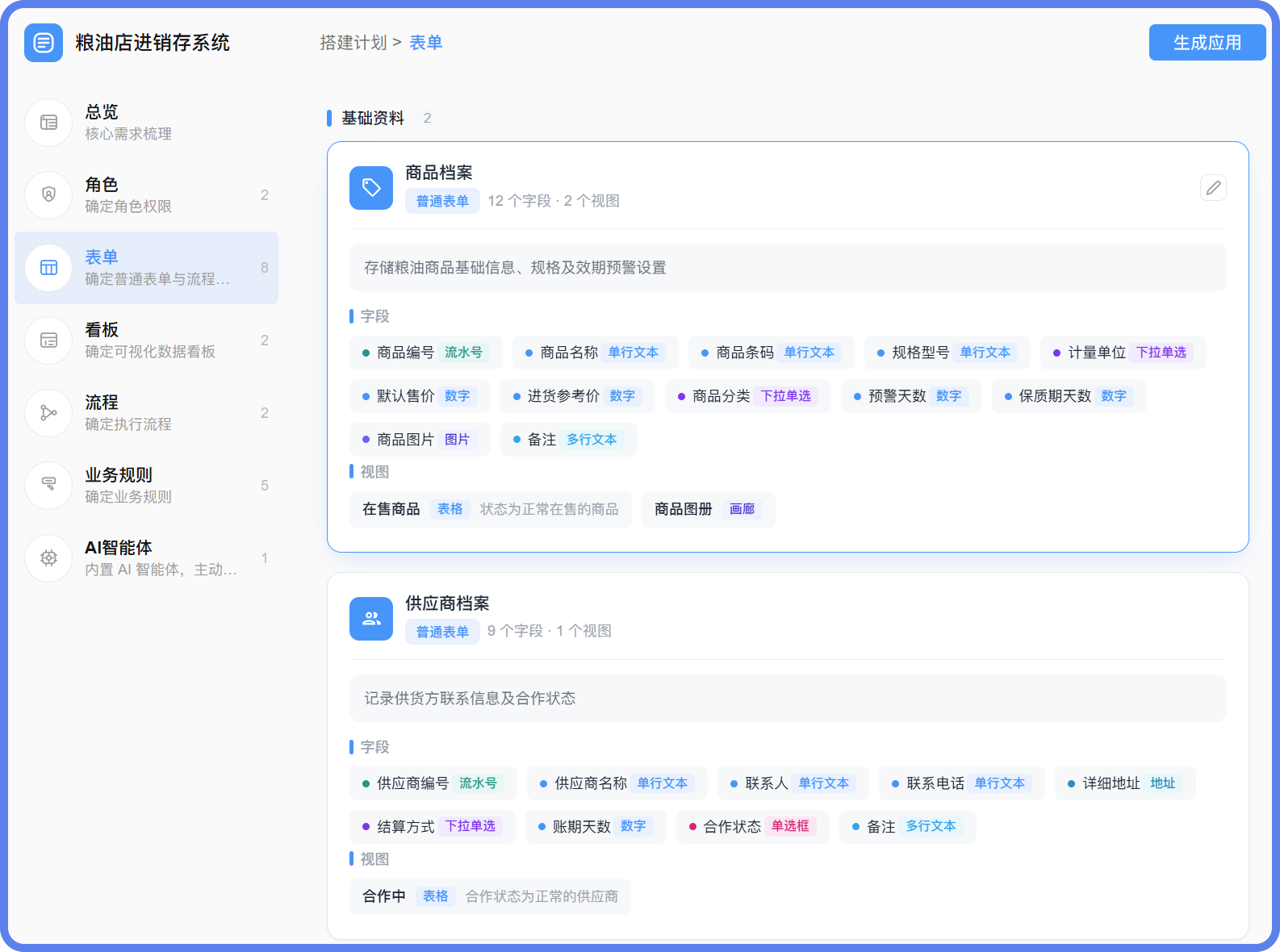Click the 生成应用 button
This screenshot has height=952, width=1280.
point(1207,43)
